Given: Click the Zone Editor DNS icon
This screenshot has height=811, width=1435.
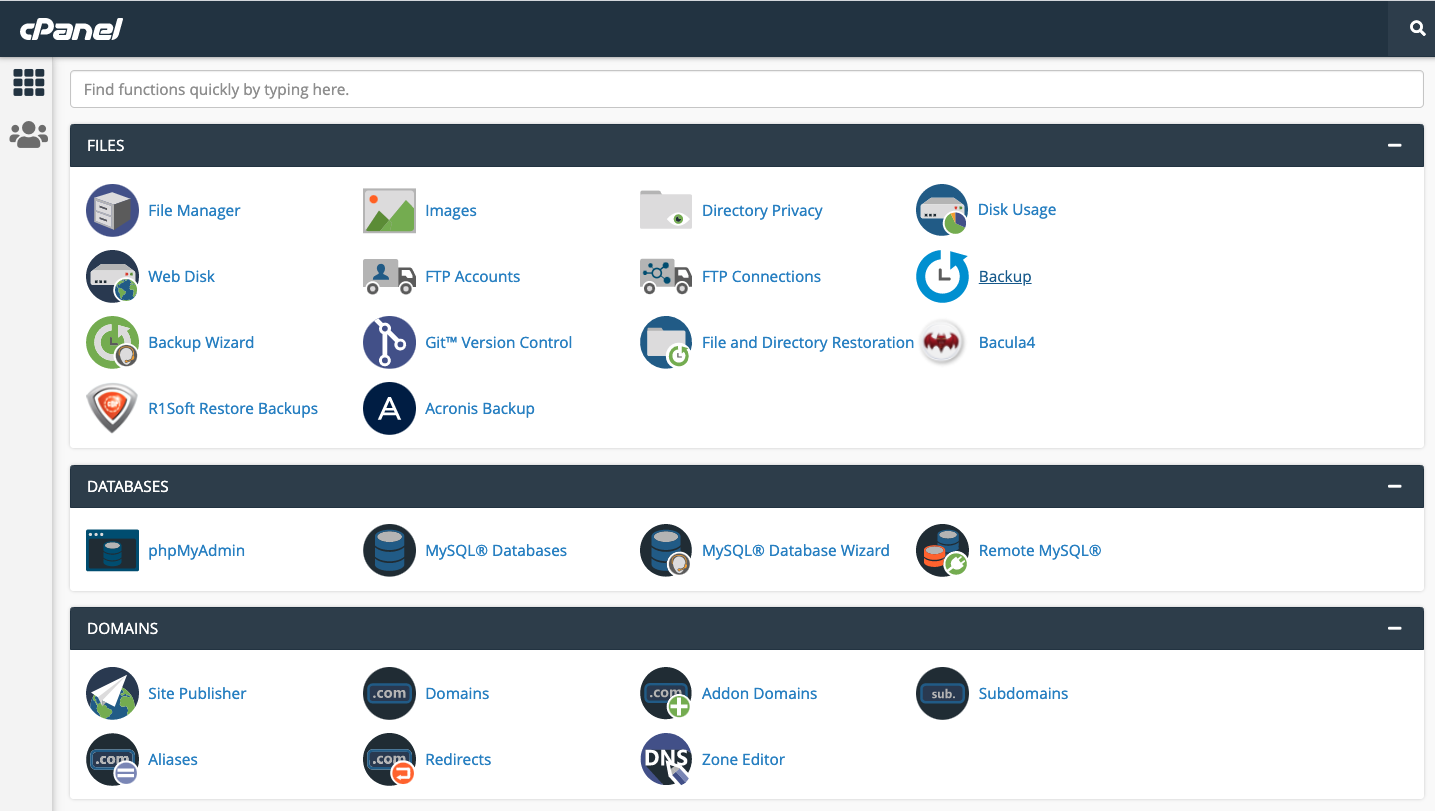Looking at the screenshot, I should coord(666,759).
